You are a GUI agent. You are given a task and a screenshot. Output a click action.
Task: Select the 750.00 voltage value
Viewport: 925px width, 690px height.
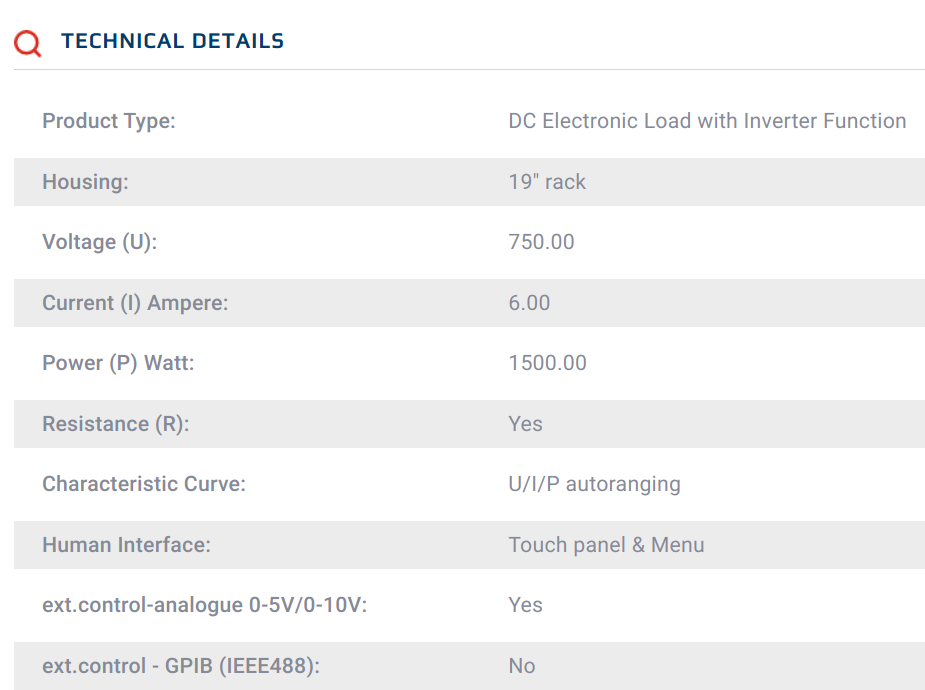541,242
